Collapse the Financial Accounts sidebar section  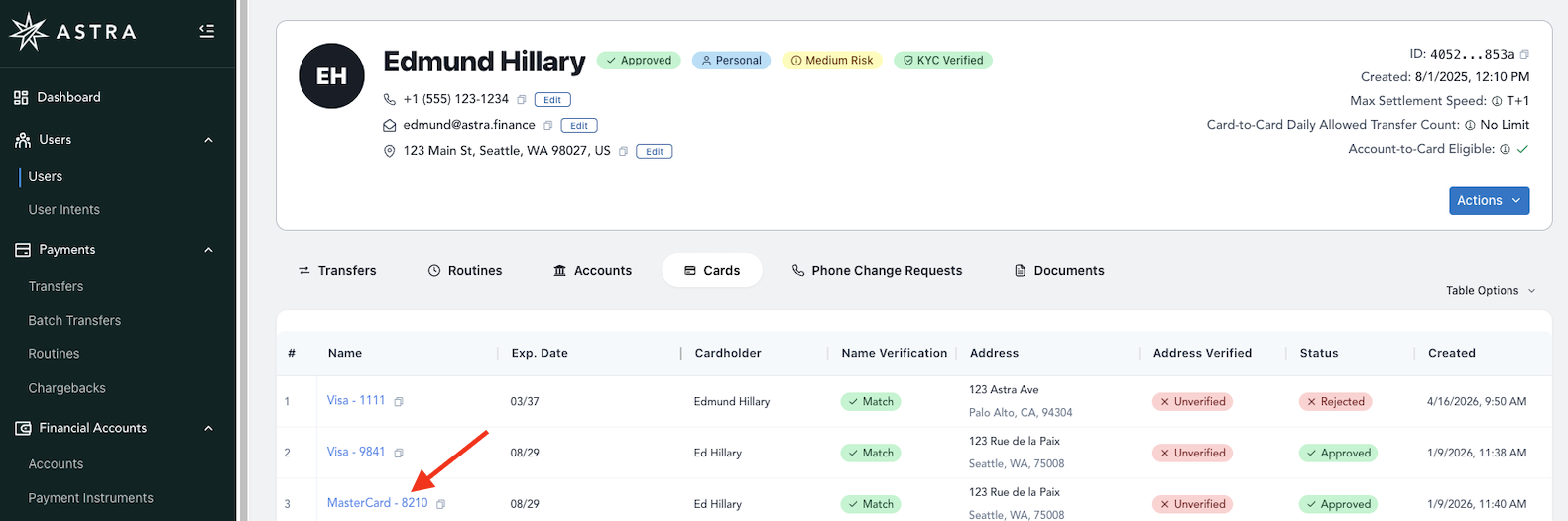pyautogui.click(x=208, y=428)
